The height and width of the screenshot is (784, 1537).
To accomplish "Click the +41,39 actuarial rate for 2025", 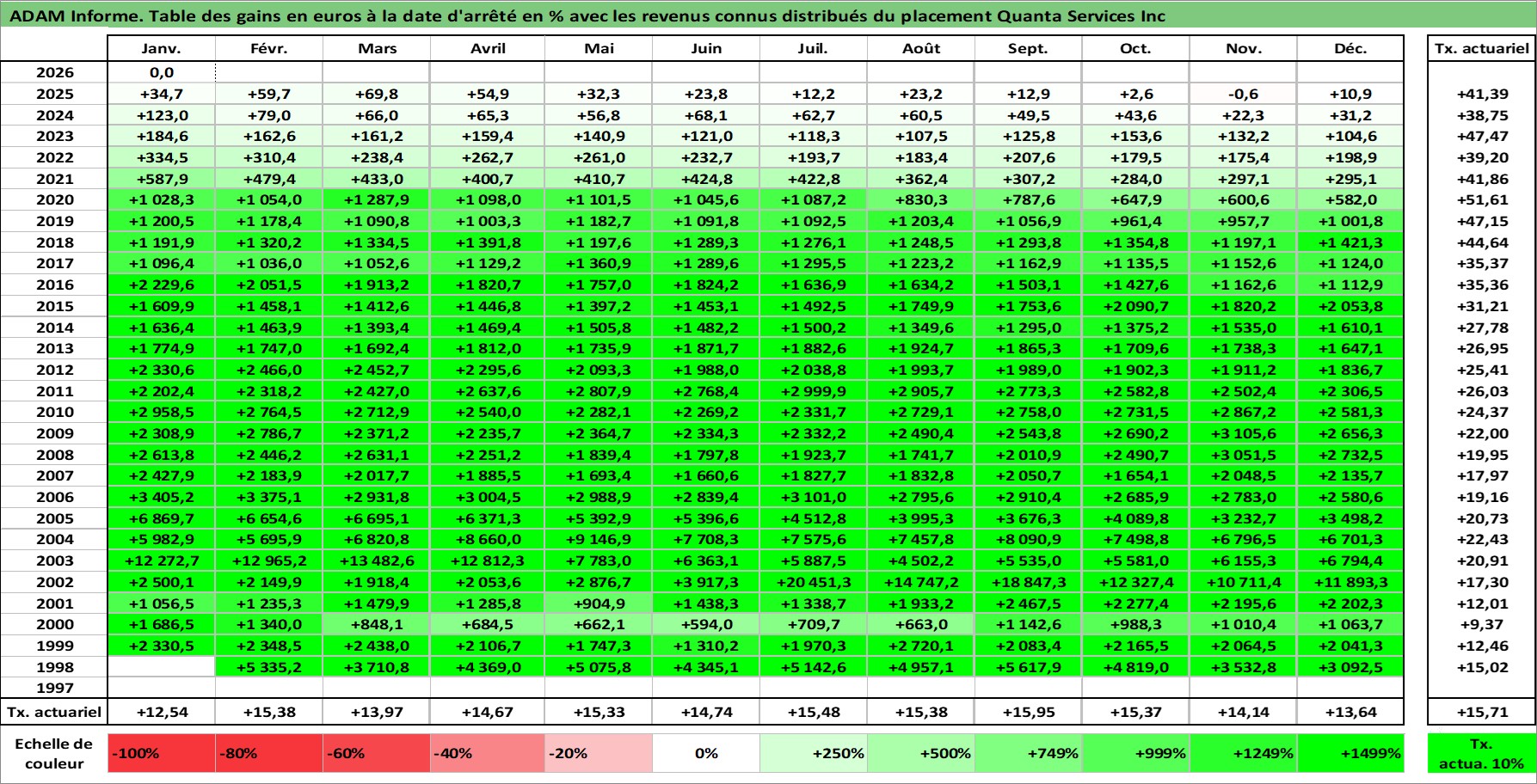I will [x=1482, y=94].
